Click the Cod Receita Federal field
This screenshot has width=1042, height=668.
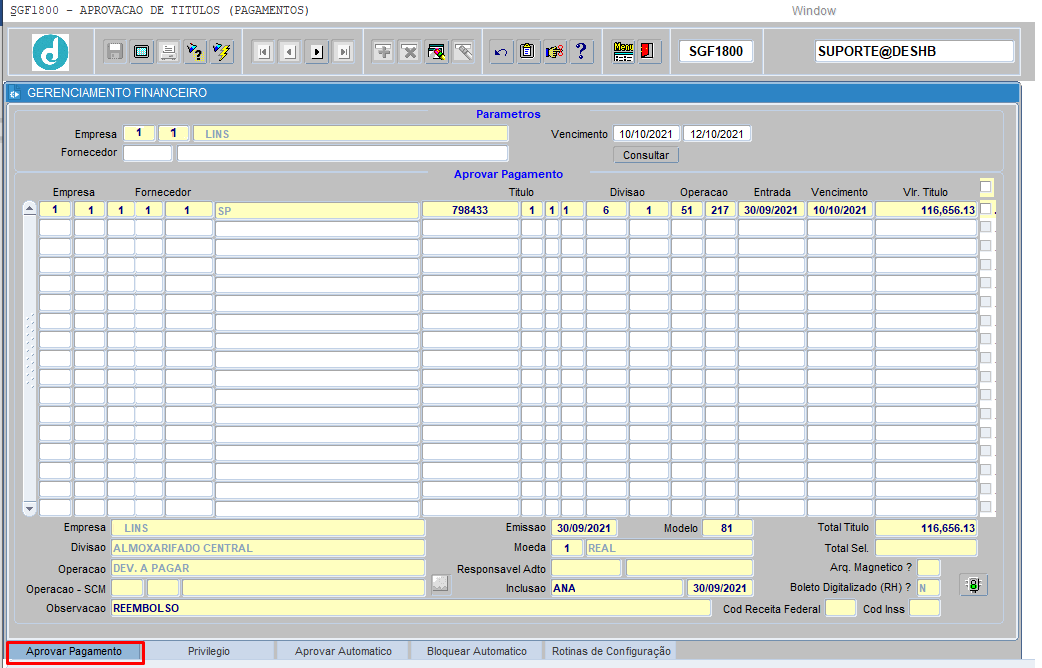click(x=840, y=608)
